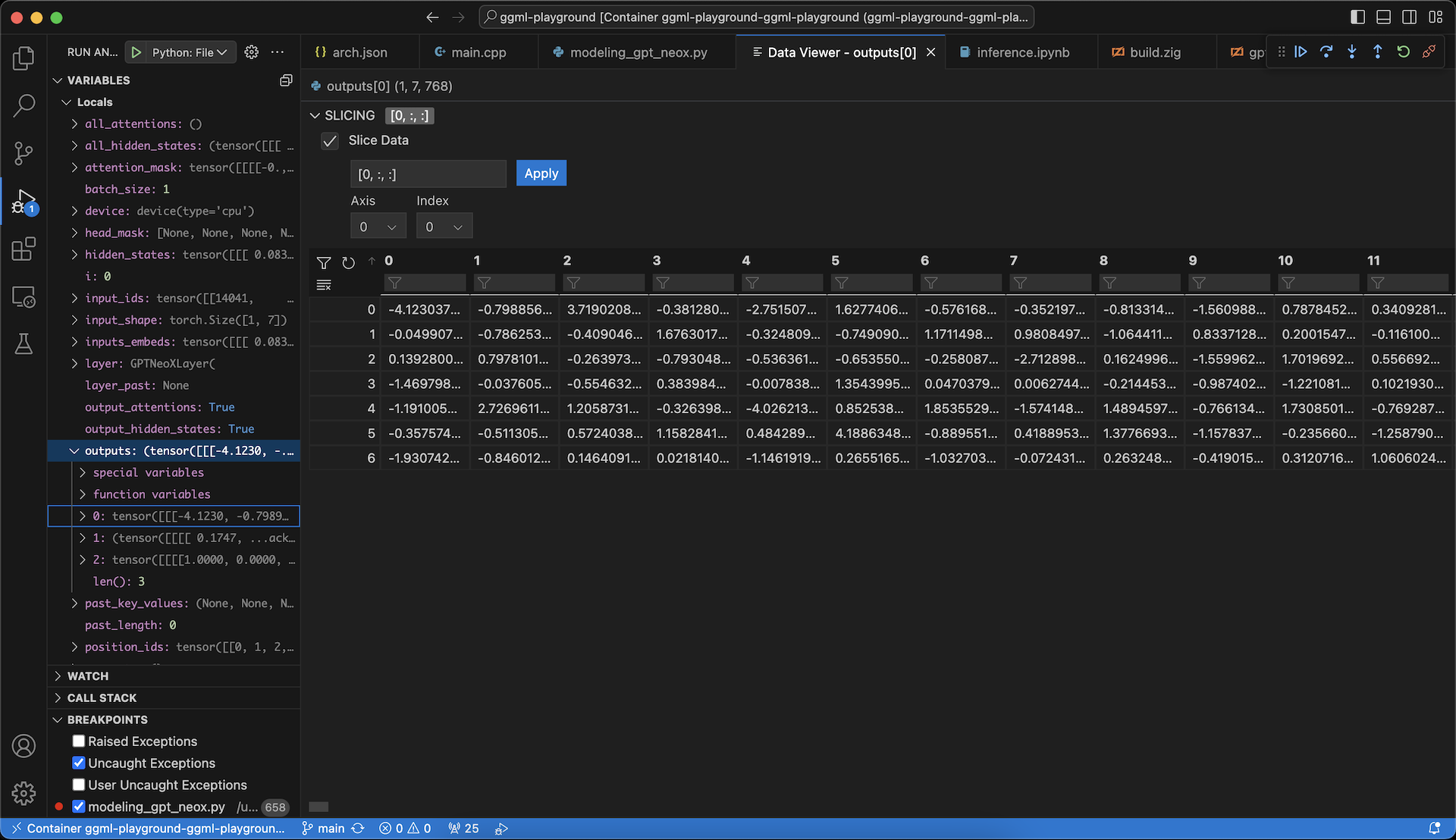The width and height of the screenshot is (1456, 840).
Task: Expand the CALL STACK section
Action: click(x=58, y=697)
